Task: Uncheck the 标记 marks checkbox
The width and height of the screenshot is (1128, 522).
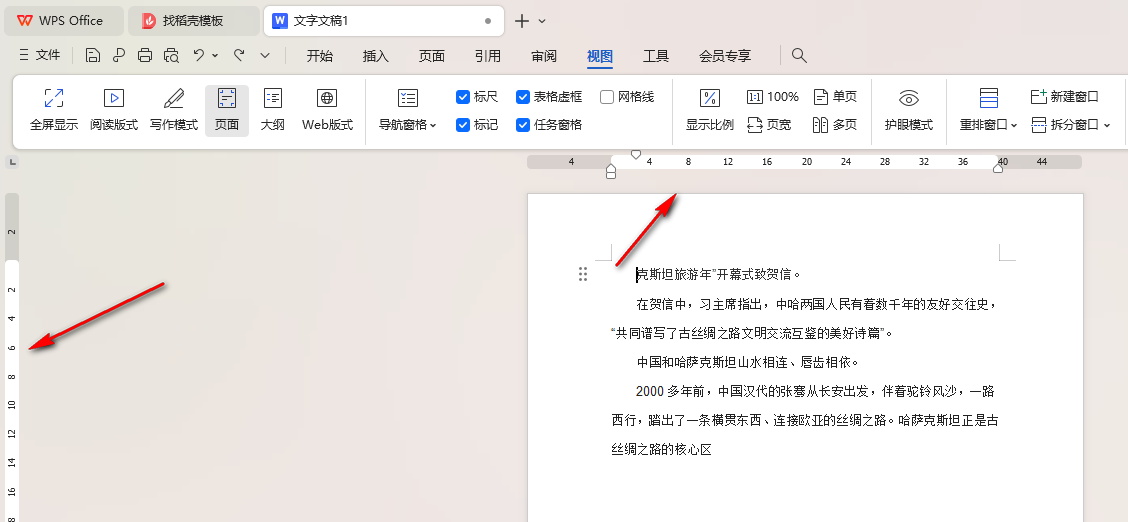Action: (463, 124)
